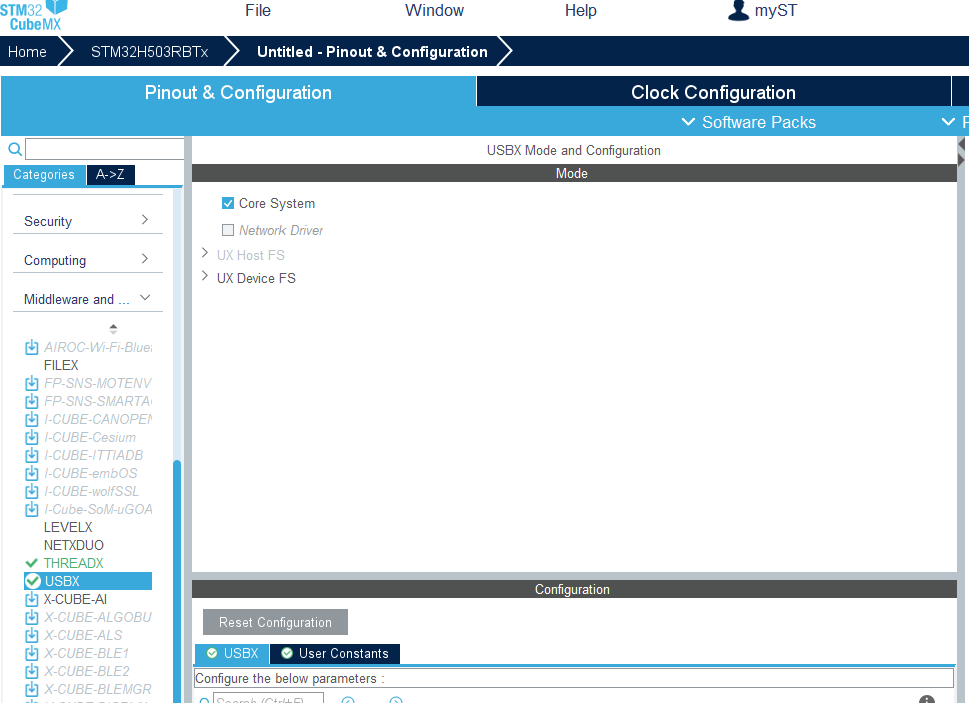This screenshot has height=703, width=969.
Task: Open the USBX configuration tab
Action: pyautogui.click(x=232, y=654)
